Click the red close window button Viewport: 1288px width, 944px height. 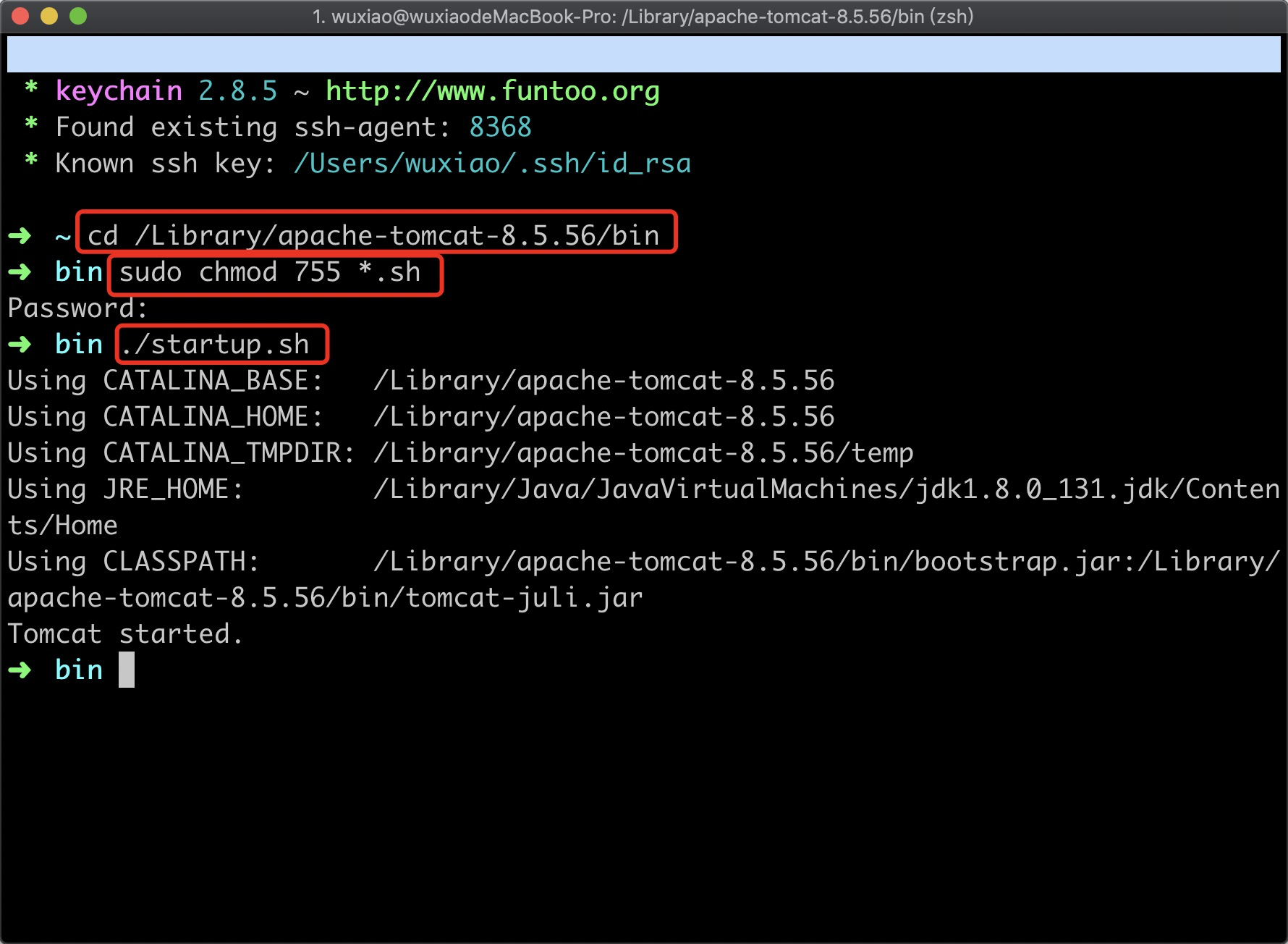click(20, 16)
